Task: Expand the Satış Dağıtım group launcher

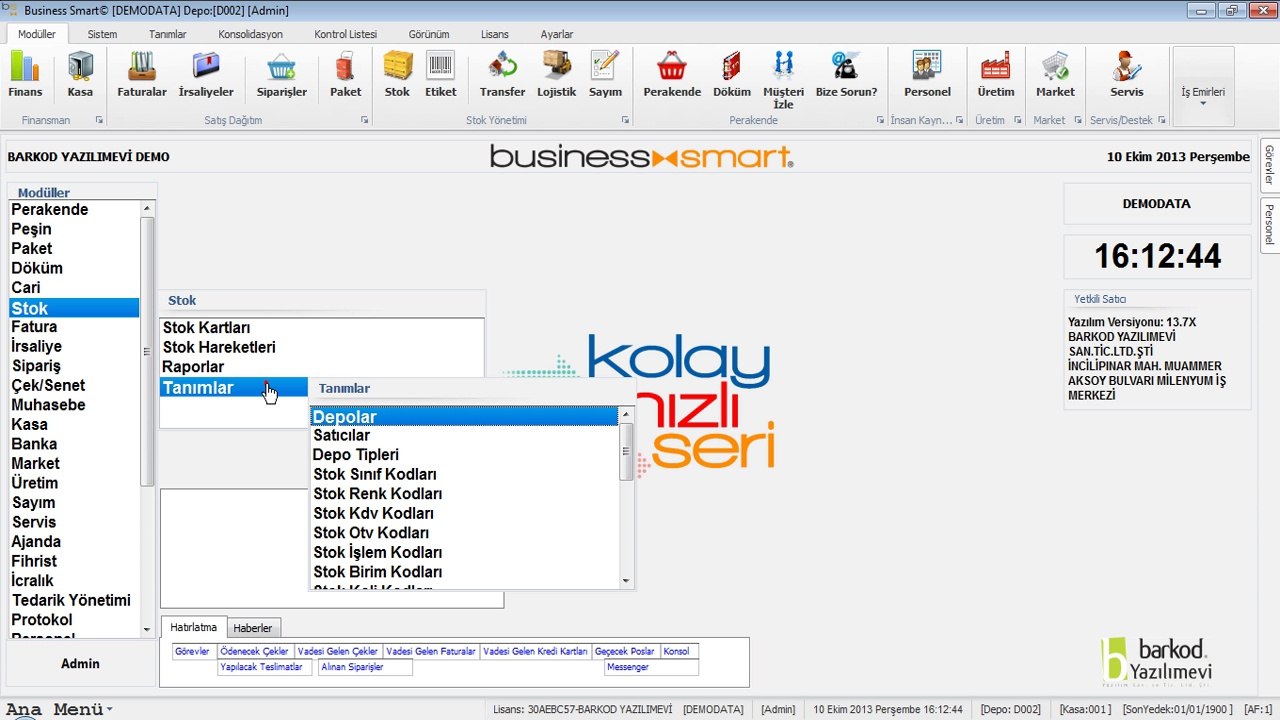Action: pos(365,120)
